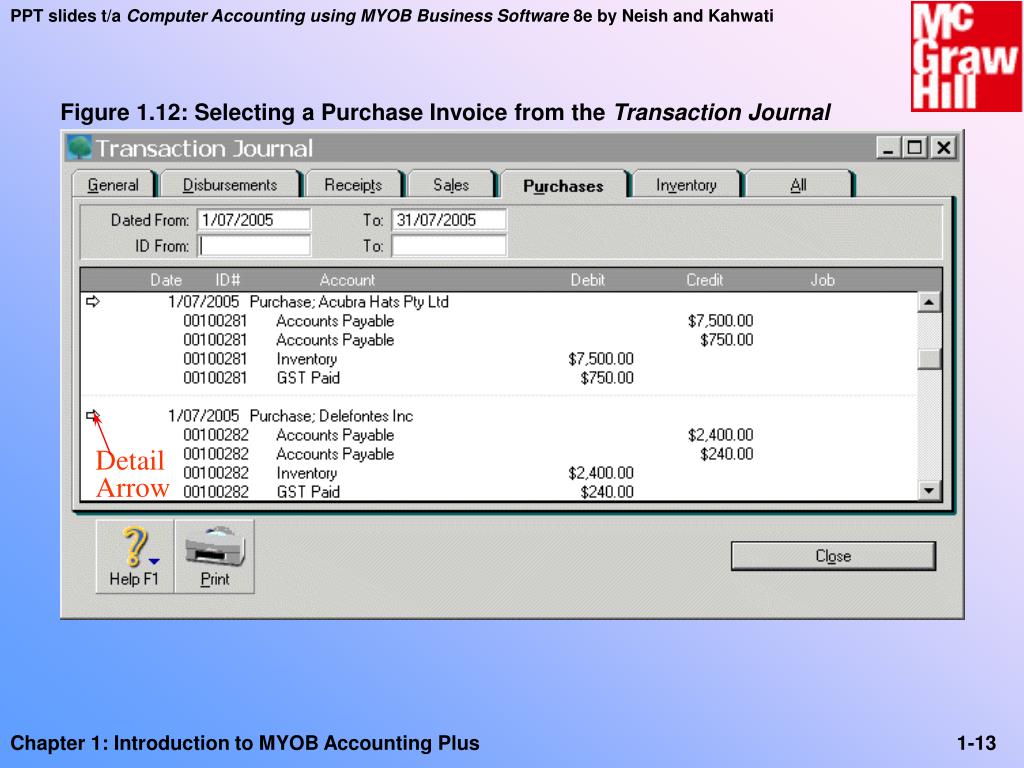The width and height of the screenshot is (1024, 768).
Task: Click the Date column header
Action: tap(166, 280)
